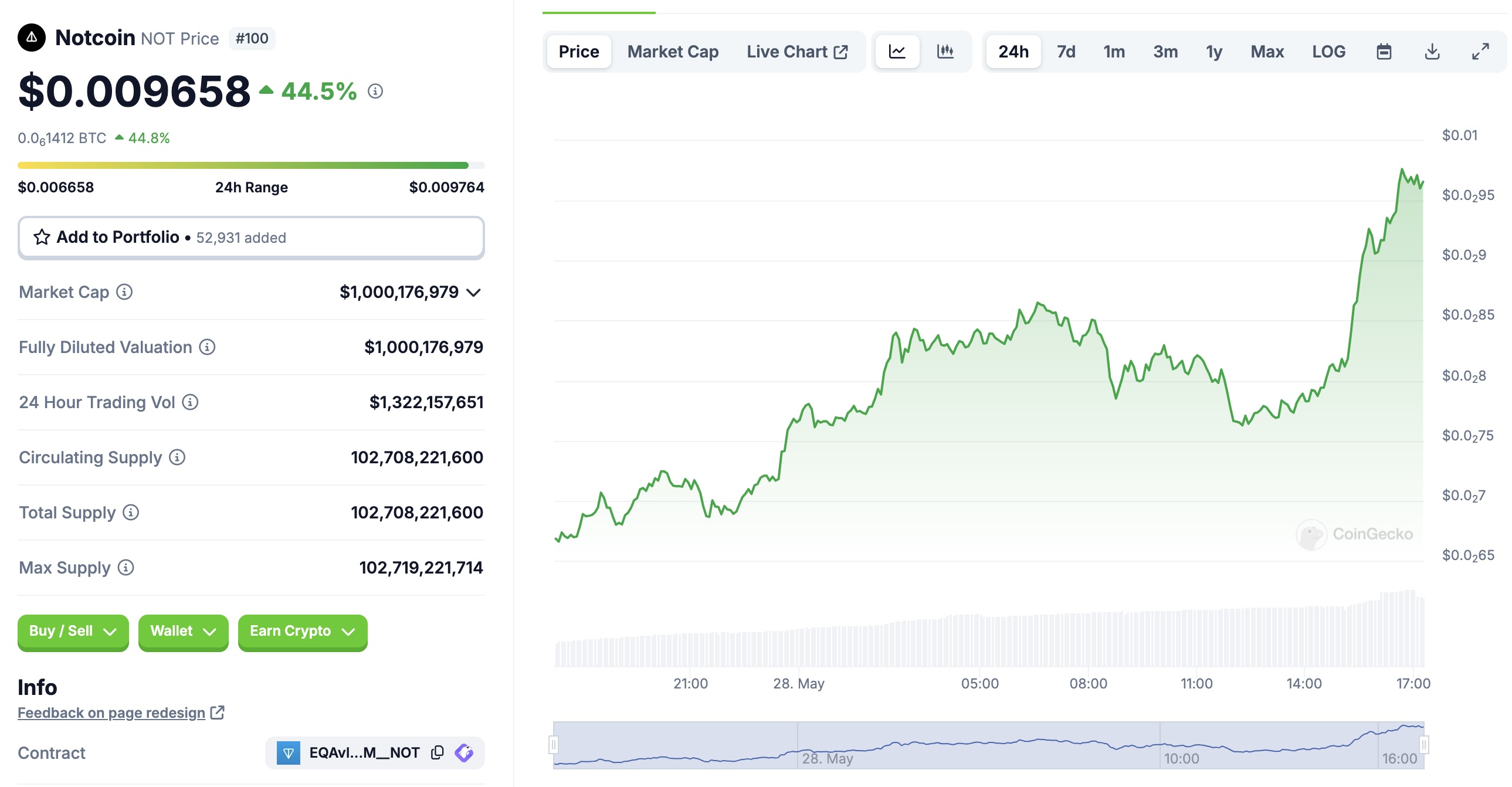Screen dimensions: 1512x787
Task: Click the $0.006658 24h low value
Action: 56,187
